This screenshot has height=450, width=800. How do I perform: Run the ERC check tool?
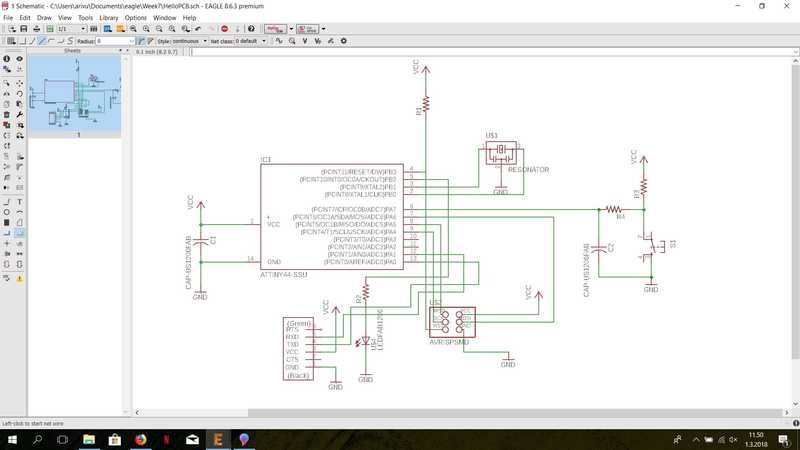[x=7, y=279]
